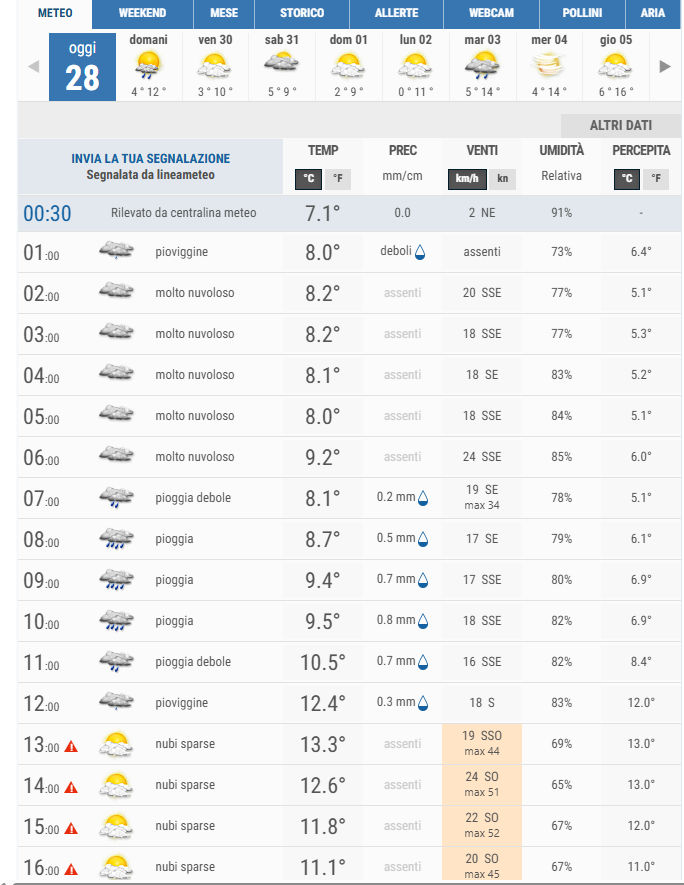Image resolution: width=684 pixels, height=885 pixels.
Task: Switch to the STORICO tab
Action: click(302, 13)
